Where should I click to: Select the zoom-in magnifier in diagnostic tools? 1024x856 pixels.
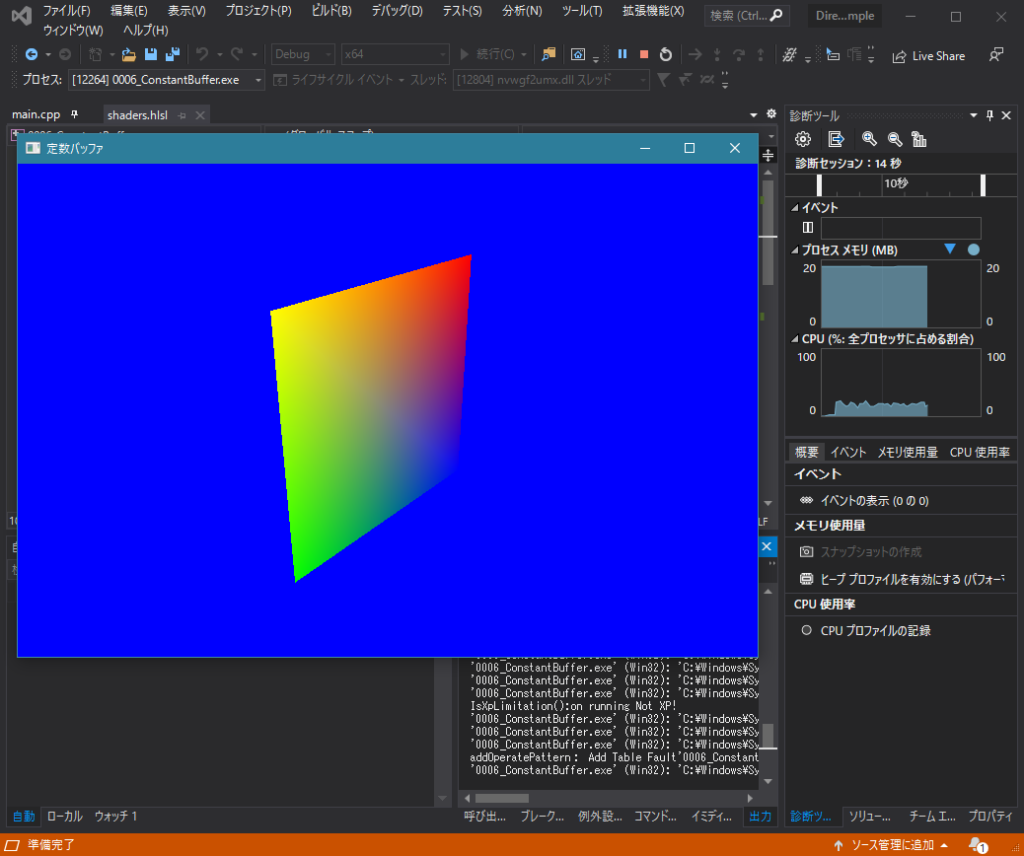click(866, 139)
